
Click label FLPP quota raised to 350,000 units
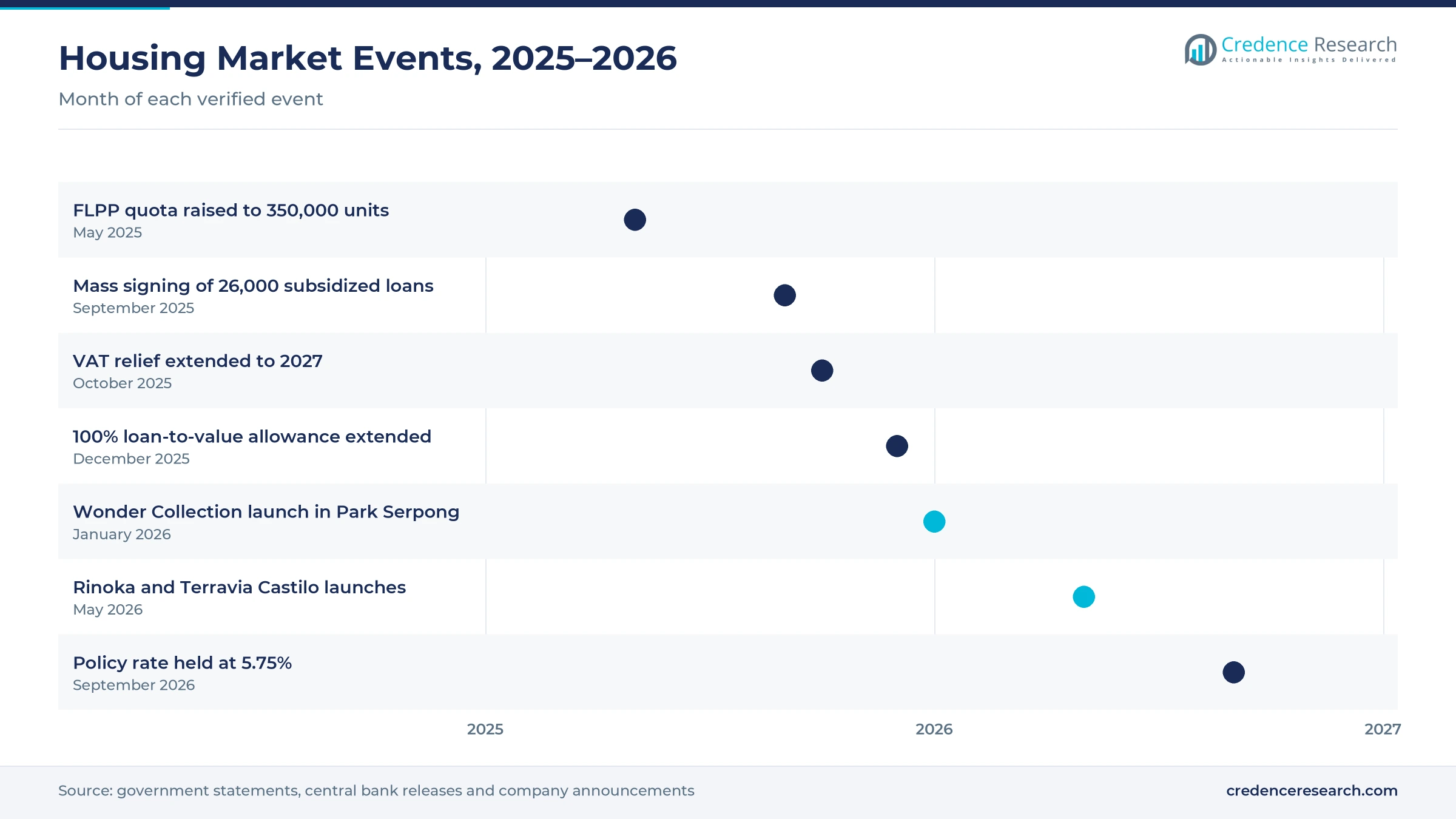[231, 211]
